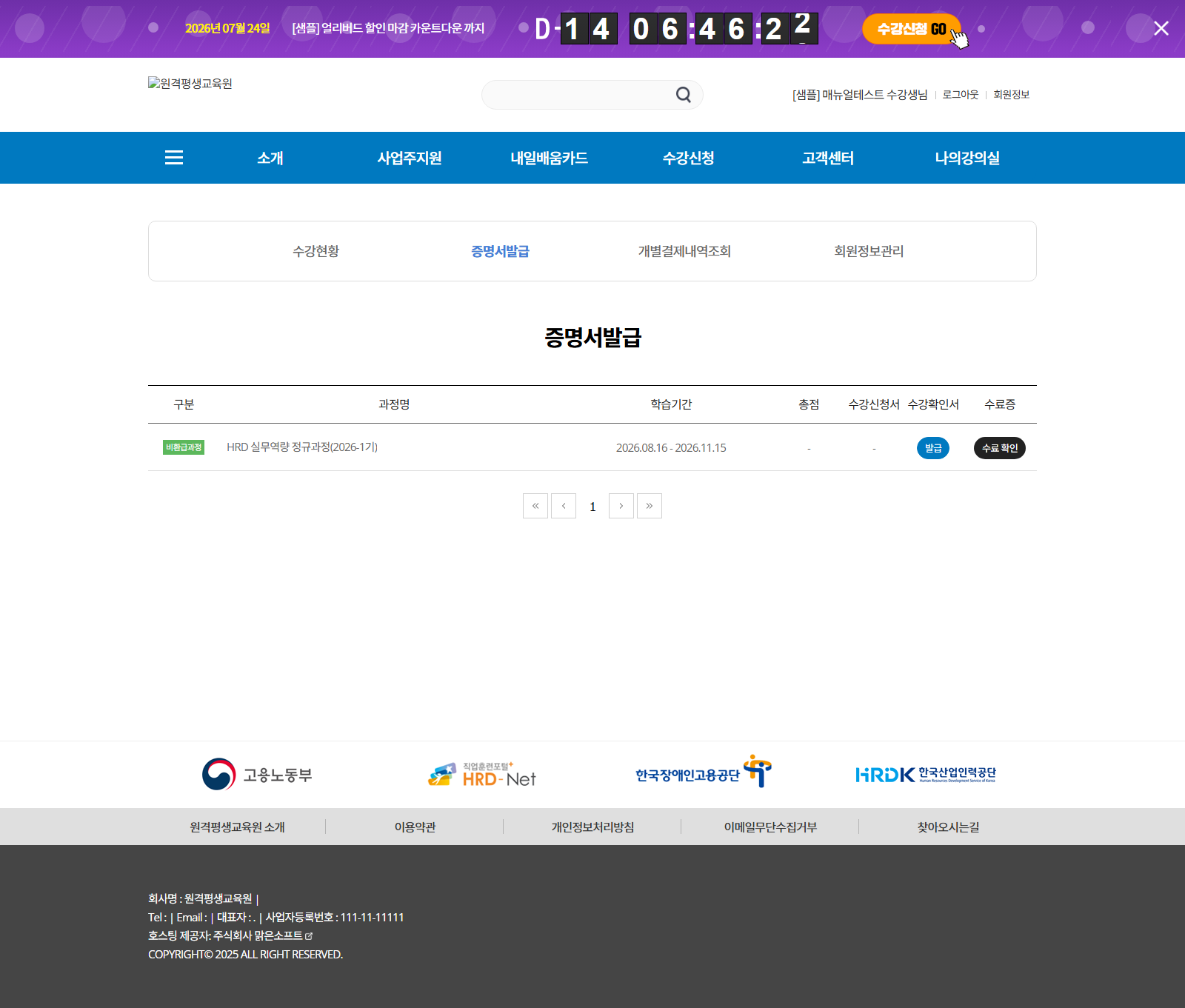Viewport: 1185px width, 1008px height.
Task: Click the 수료증 column header
Action: (x=1000, y=404)
